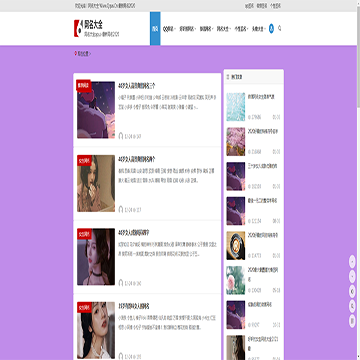Click the up-arrow floating circle button

point(352,261)
